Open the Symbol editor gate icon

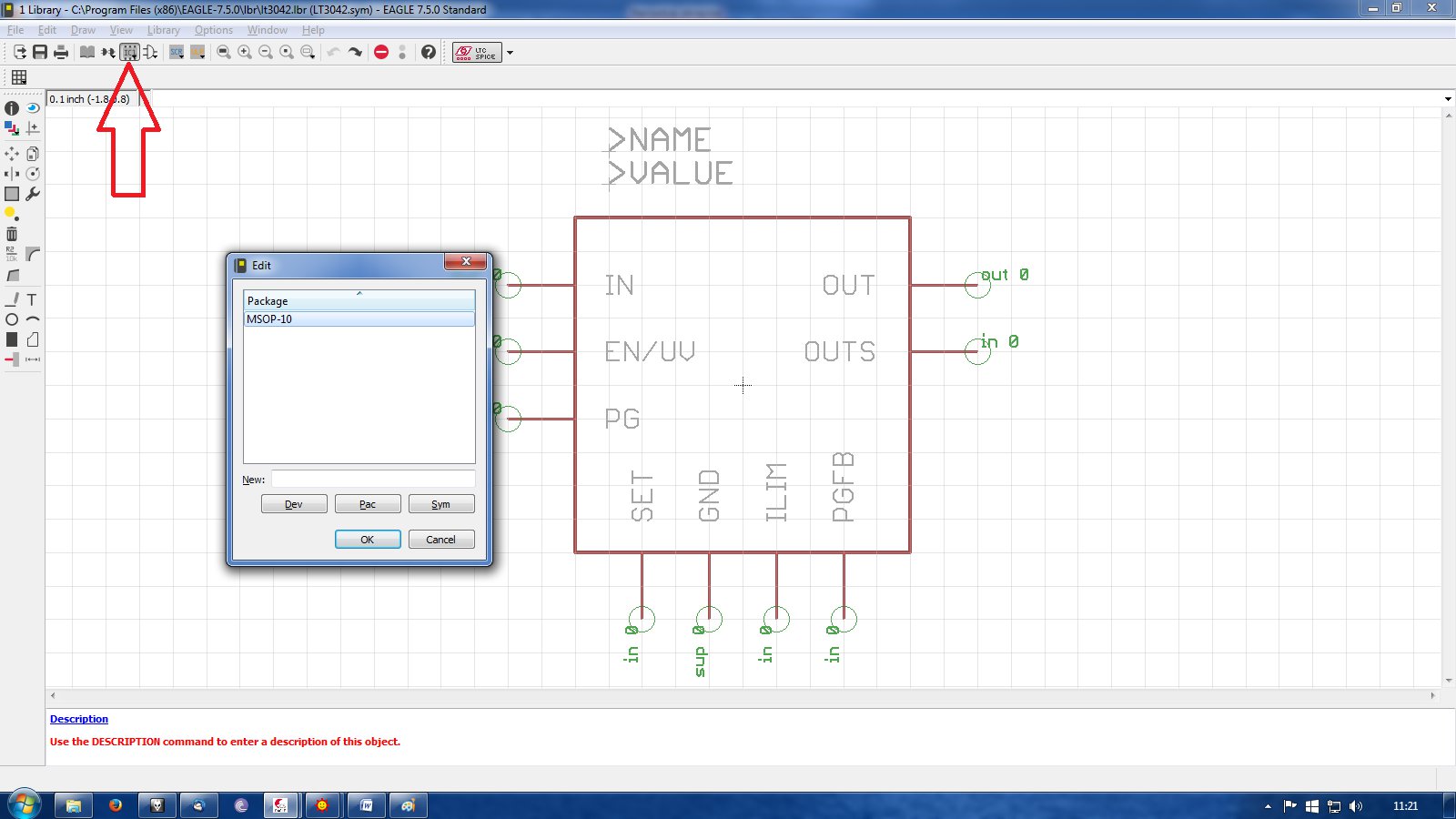tap(151, 52)
